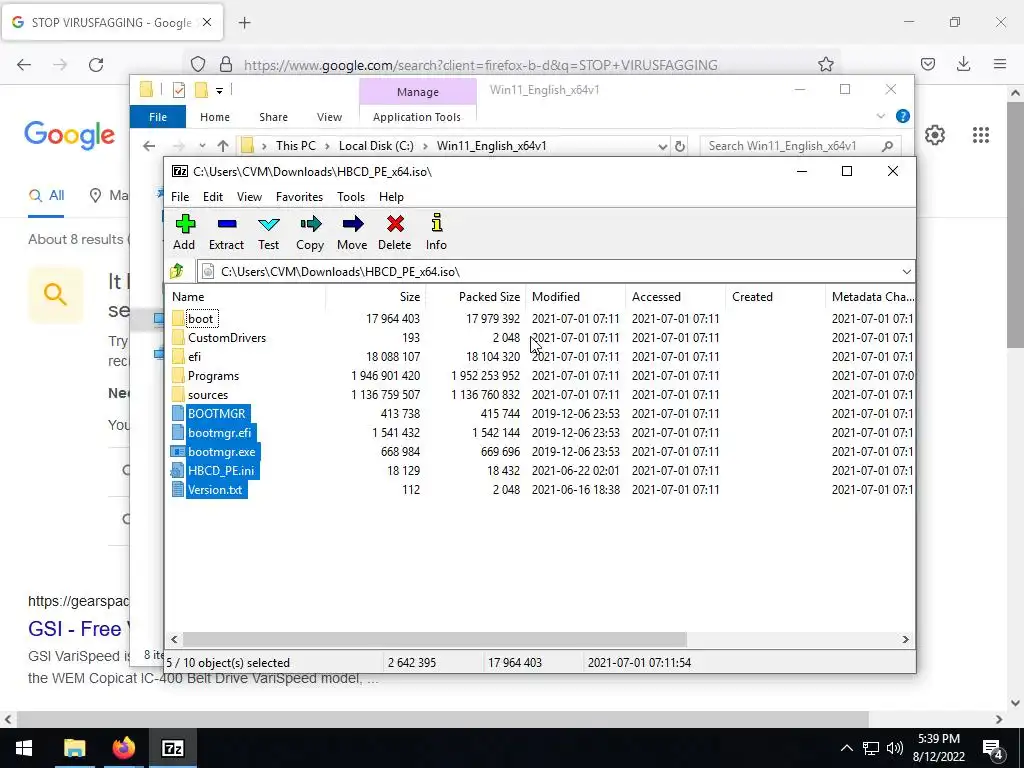The height and width of the screenshot is (768, 1024).
Task: Click the 7-Zip horizontal scrollbar thumb
Action: pos(434,639)
